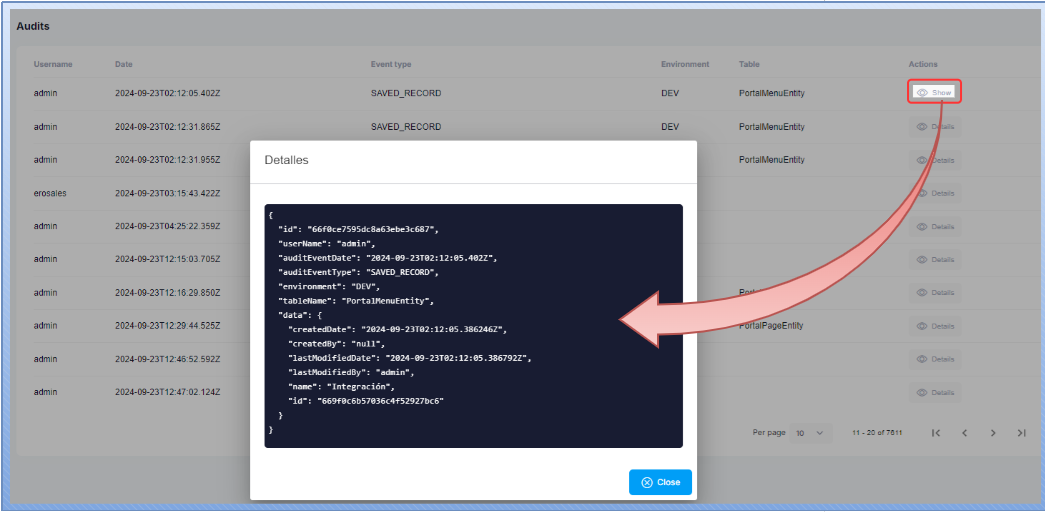Click Details for the 02:12:31.865Z audit row
This screenshot has width=1045, height=512.
point(935,127)
